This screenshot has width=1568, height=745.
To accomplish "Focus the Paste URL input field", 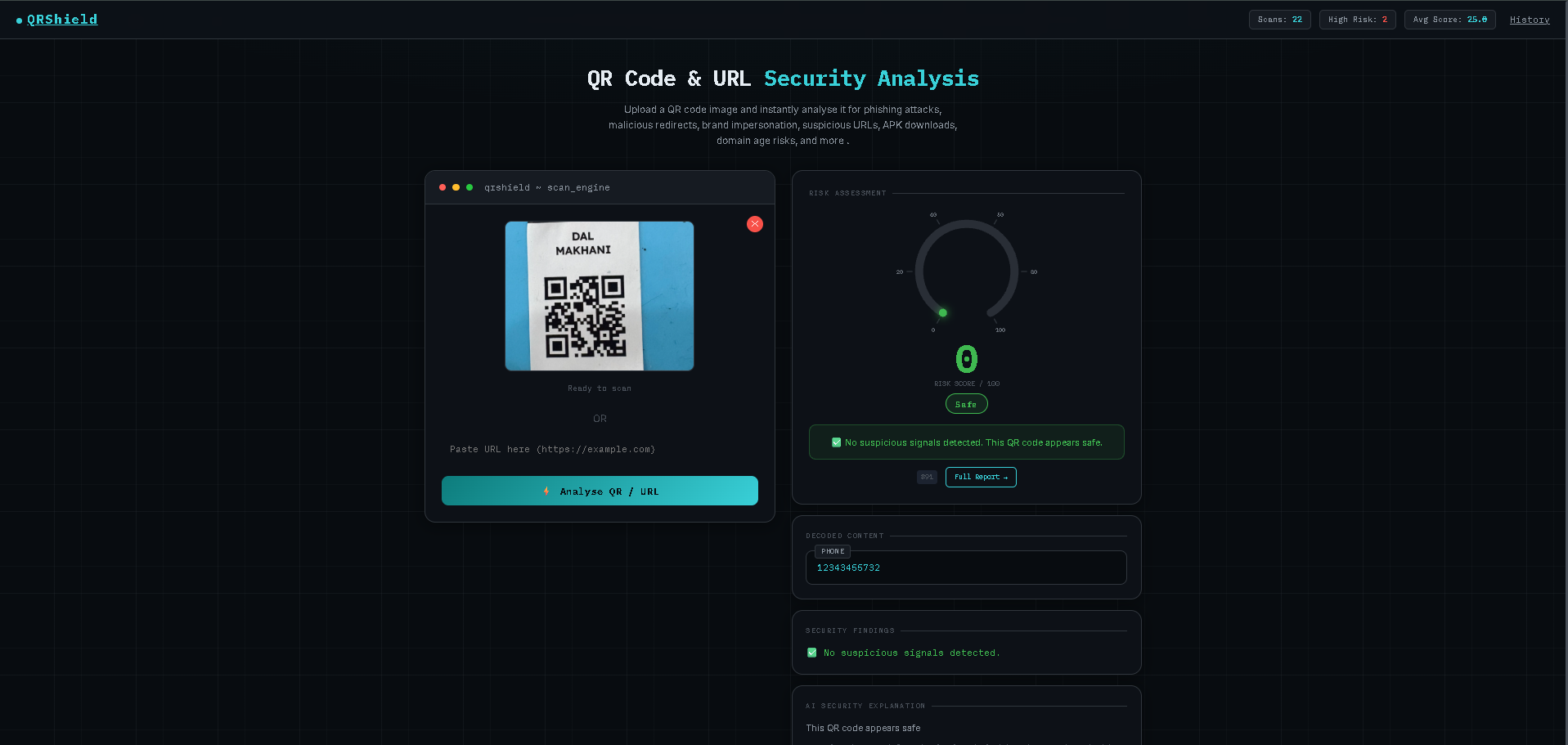I will pyautogui.click(x=600, y=449).
